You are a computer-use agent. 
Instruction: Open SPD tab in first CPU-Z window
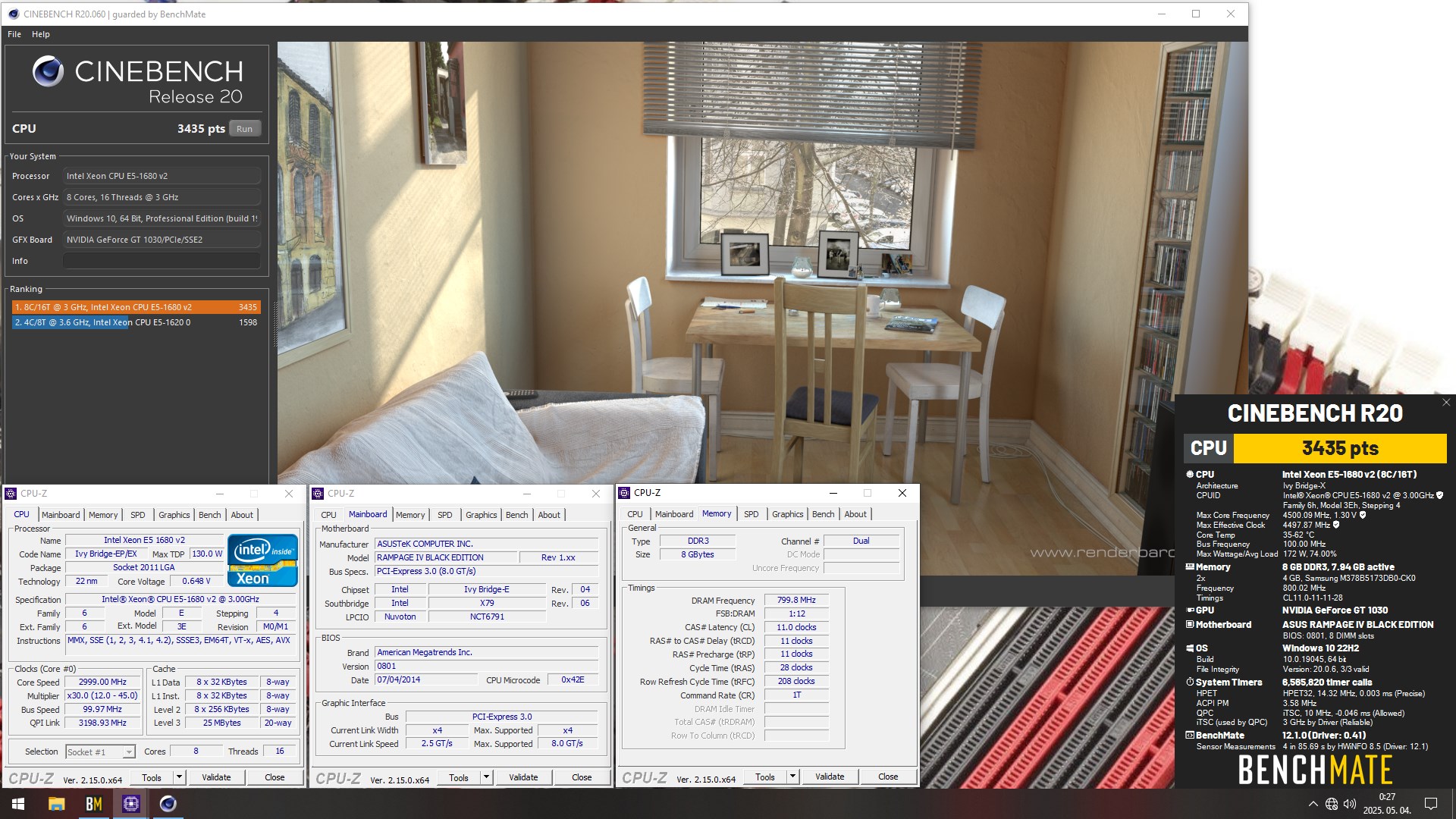coord(137,515)
